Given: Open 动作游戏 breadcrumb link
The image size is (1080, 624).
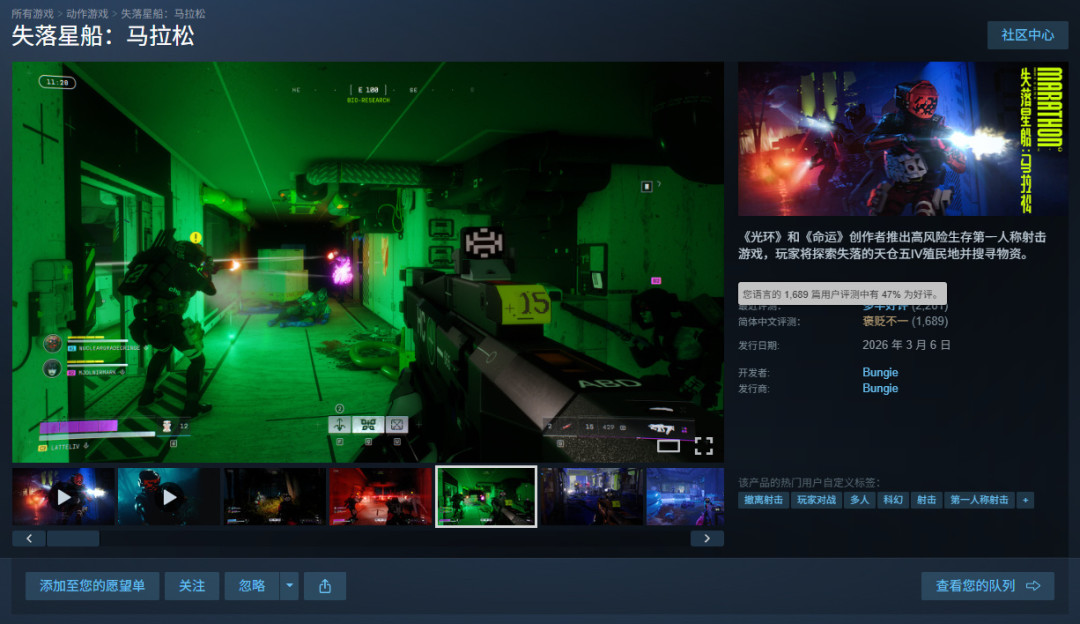Looking at the screenshot, I should [87, 14].
